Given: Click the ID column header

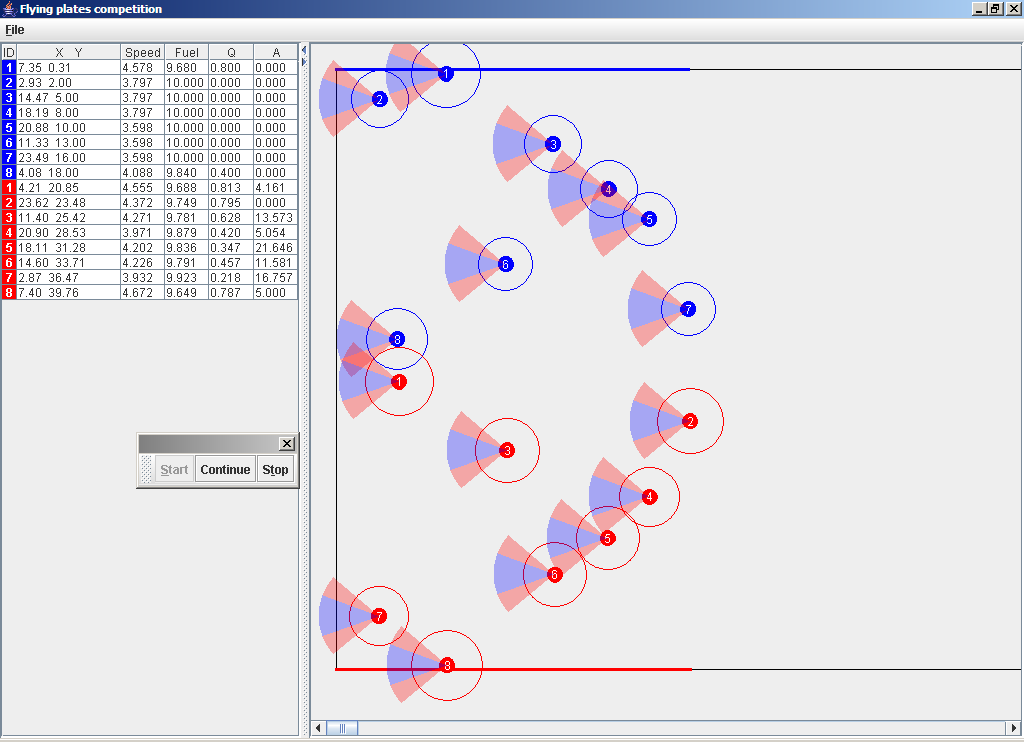Looking at the screenshot, I should point(9,52).
